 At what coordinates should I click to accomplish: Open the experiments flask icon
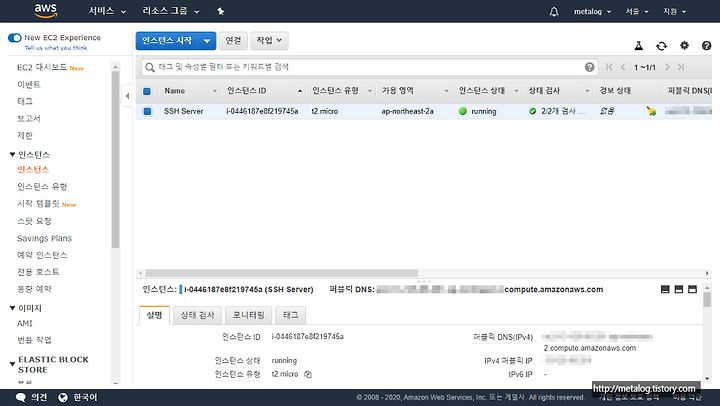(x=638, y=45)
